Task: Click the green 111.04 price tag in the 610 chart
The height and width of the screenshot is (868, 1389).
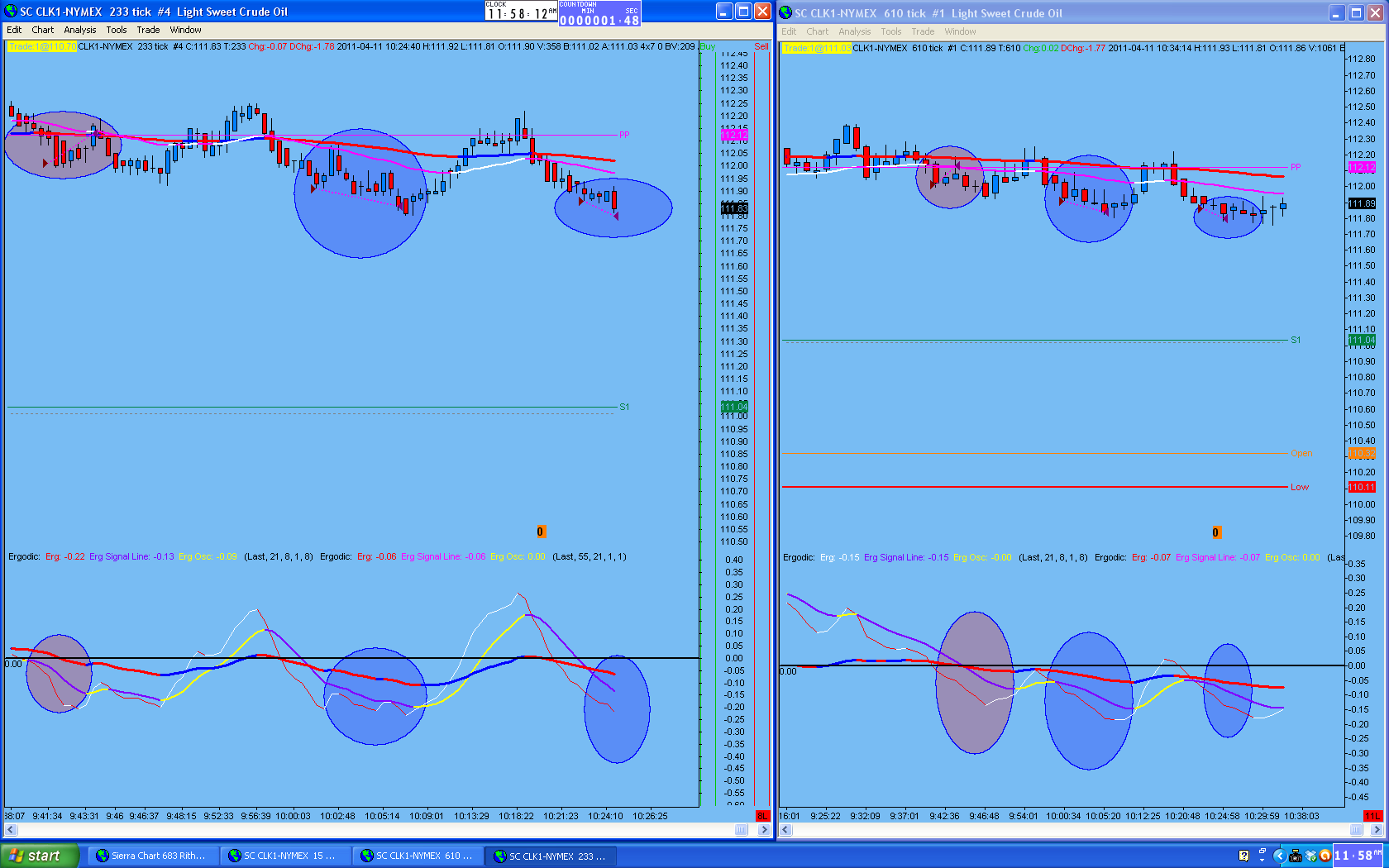Action: [x=1362, y=340]
